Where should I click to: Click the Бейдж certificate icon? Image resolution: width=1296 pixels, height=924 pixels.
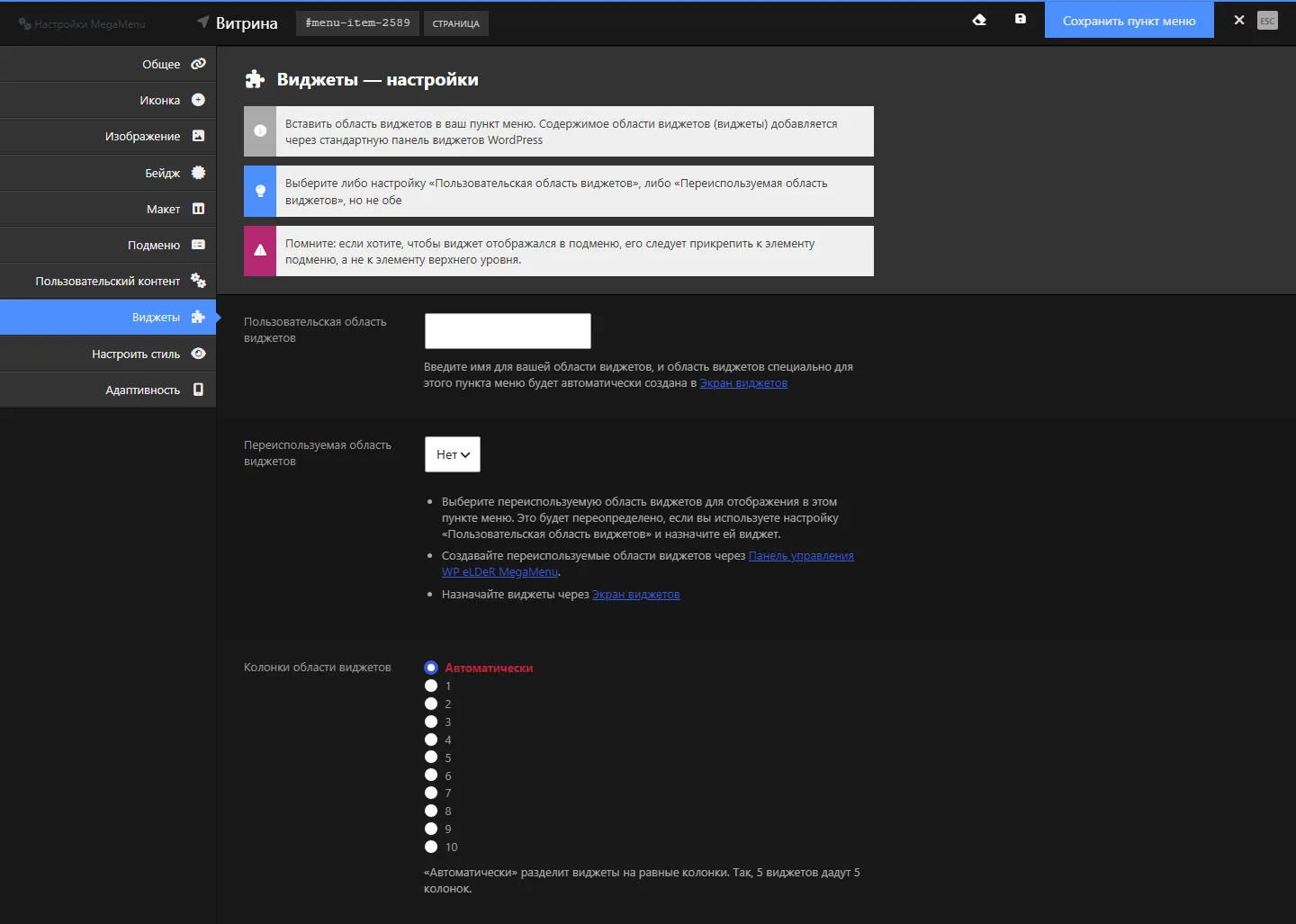(199, 173)
